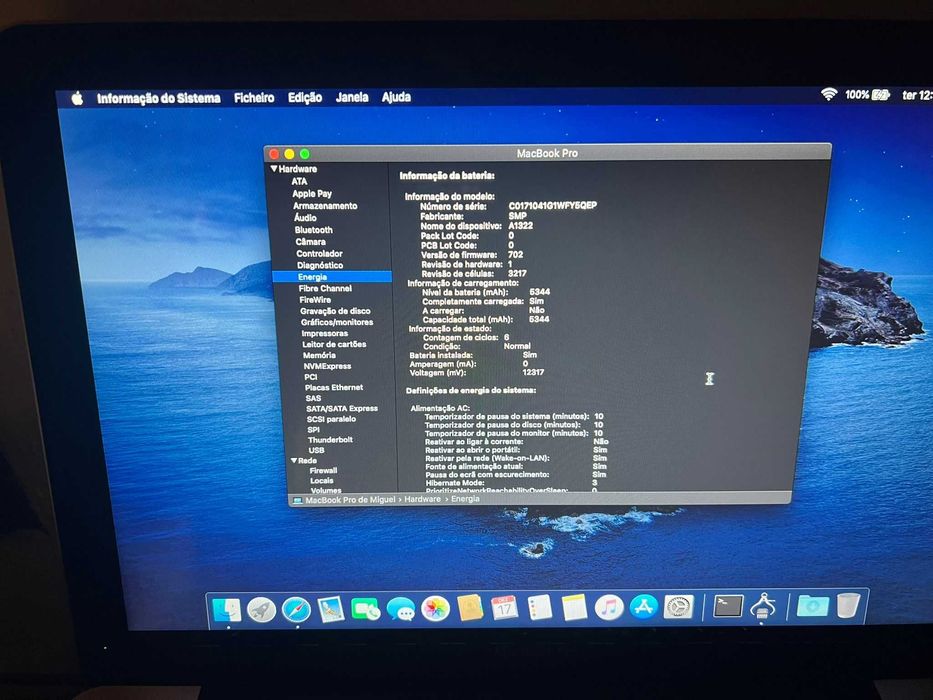Select Bluetooth in the sidebar
933x700 pixels.
(314, 230)
